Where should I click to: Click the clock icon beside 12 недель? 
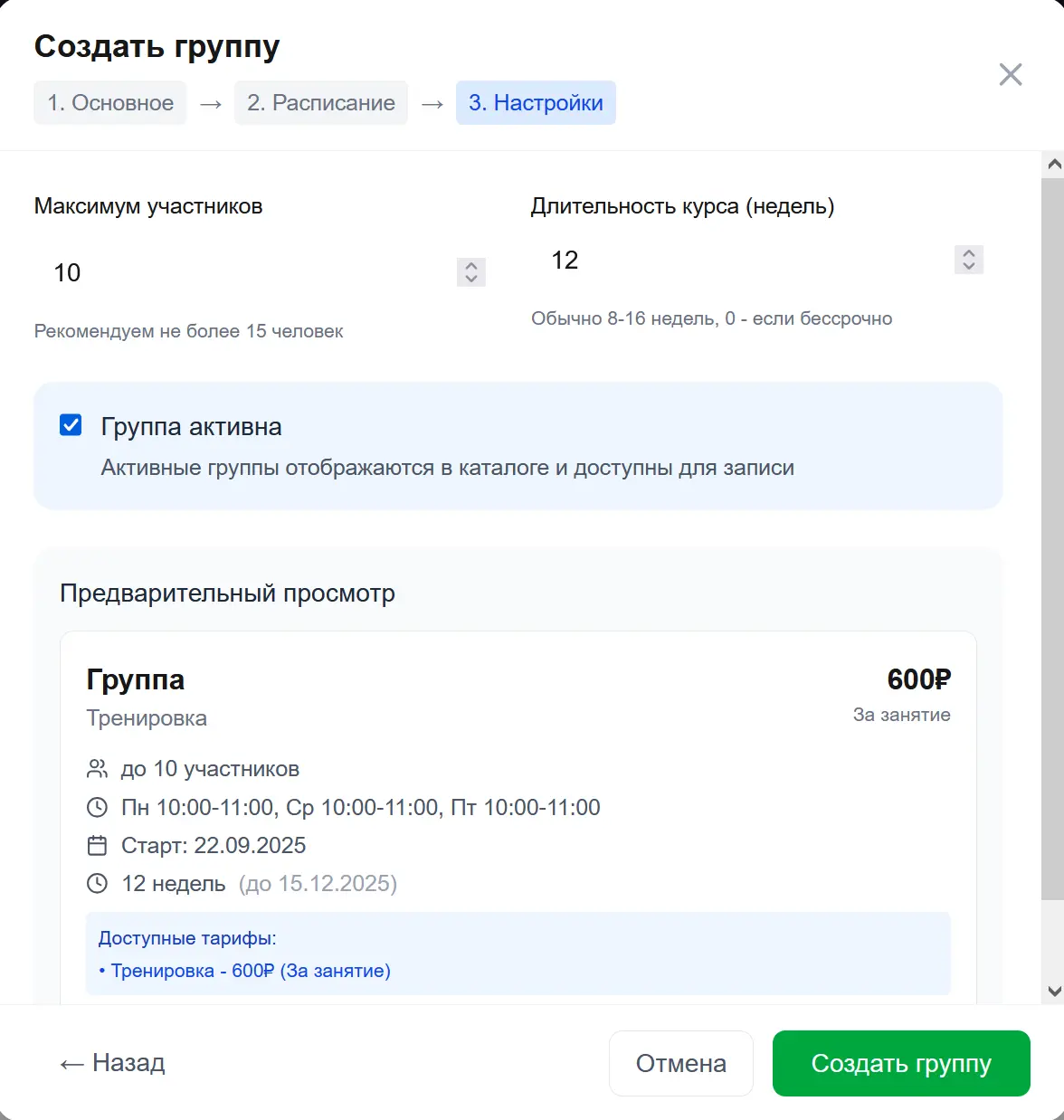(x=97, y=884)
